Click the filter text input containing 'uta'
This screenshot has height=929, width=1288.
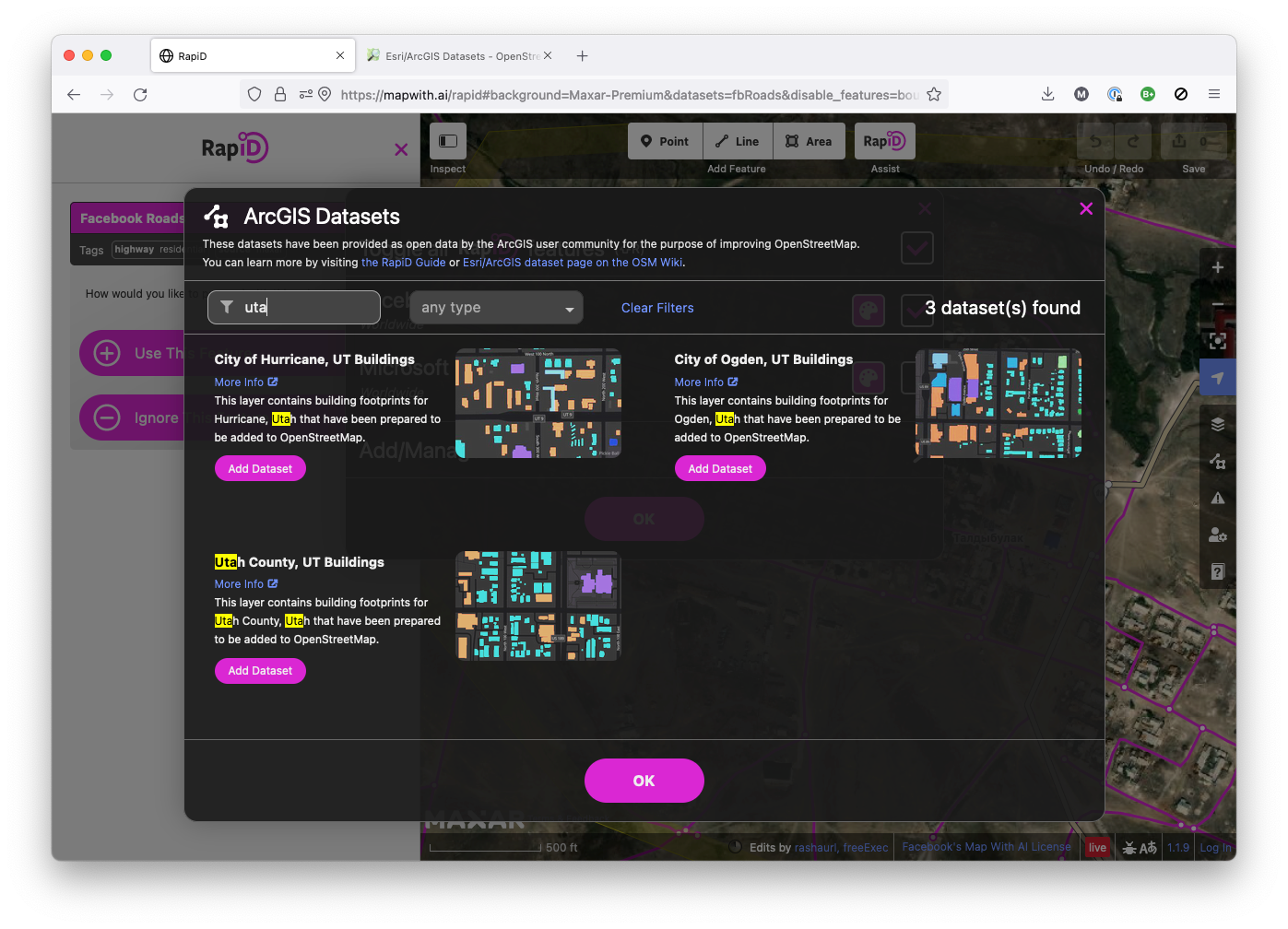click(294, 308)
